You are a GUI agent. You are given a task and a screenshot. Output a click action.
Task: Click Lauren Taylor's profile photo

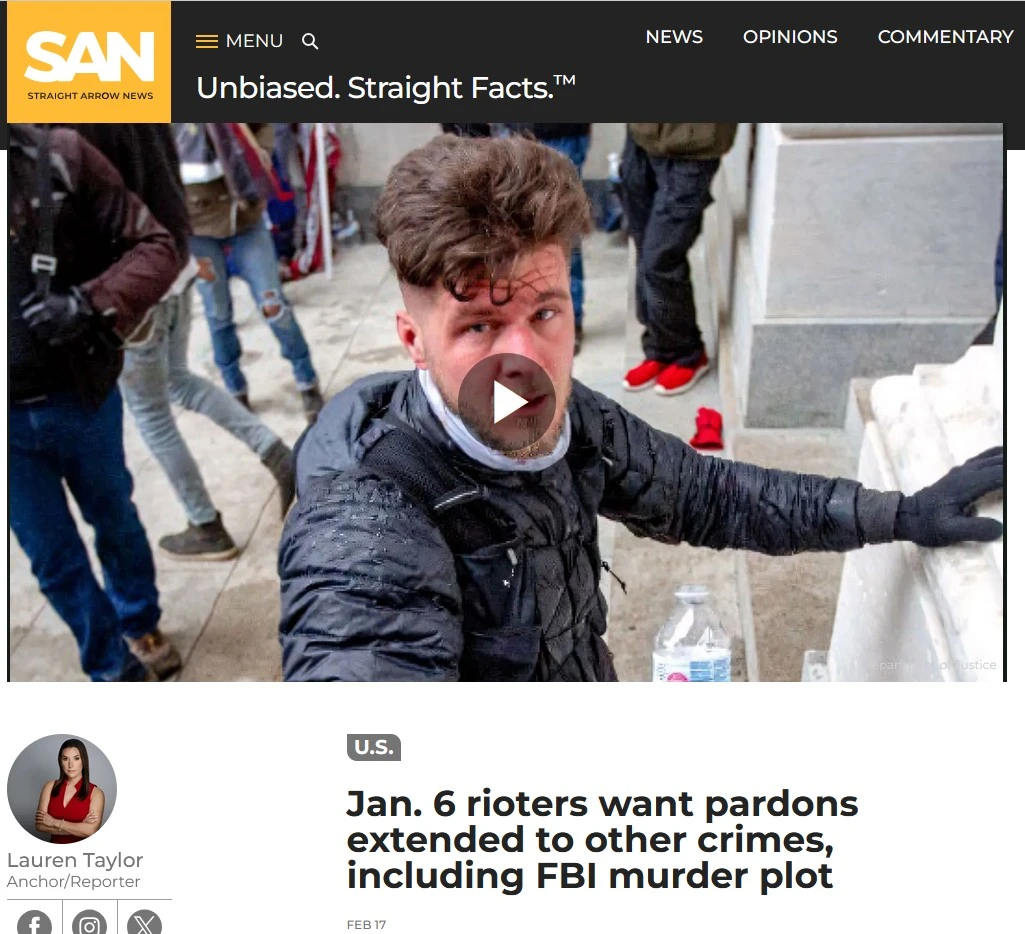[62, 788]
